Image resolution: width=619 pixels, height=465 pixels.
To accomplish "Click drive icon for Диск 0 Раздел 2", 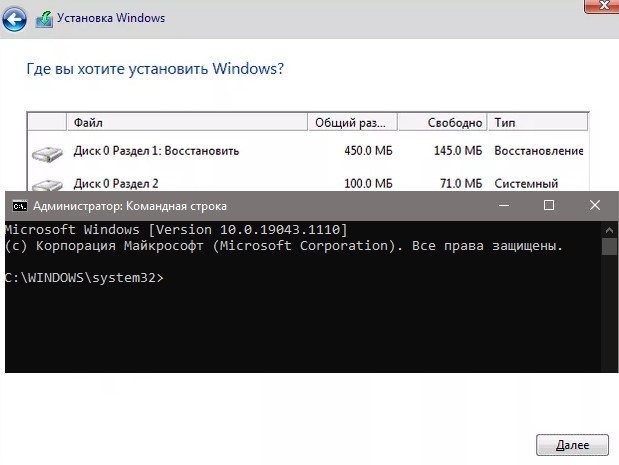I will pyautogui.click(x=47, y=185).
